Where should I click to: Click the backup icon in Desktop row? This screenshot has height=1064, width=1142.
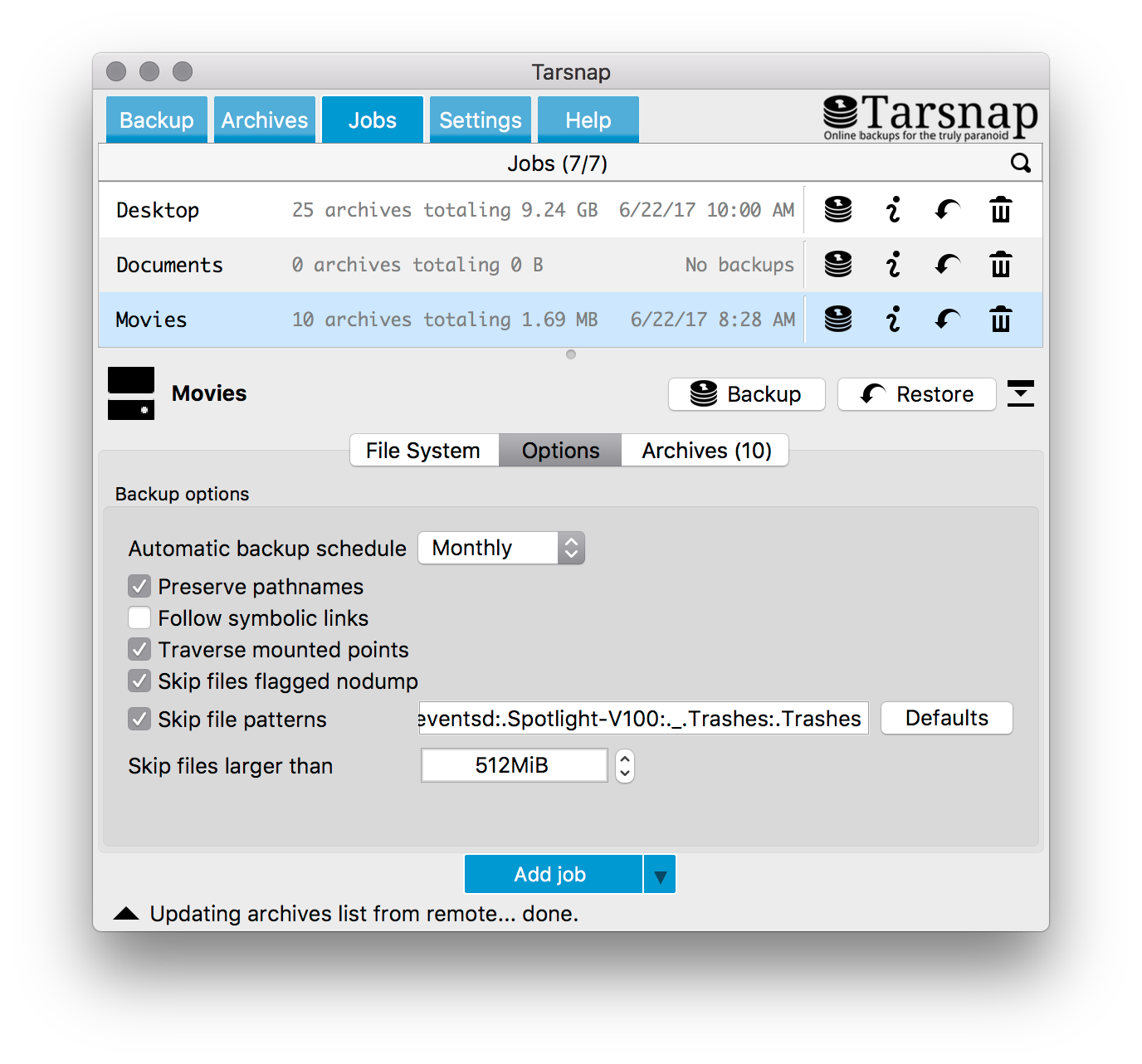(837, 209)
